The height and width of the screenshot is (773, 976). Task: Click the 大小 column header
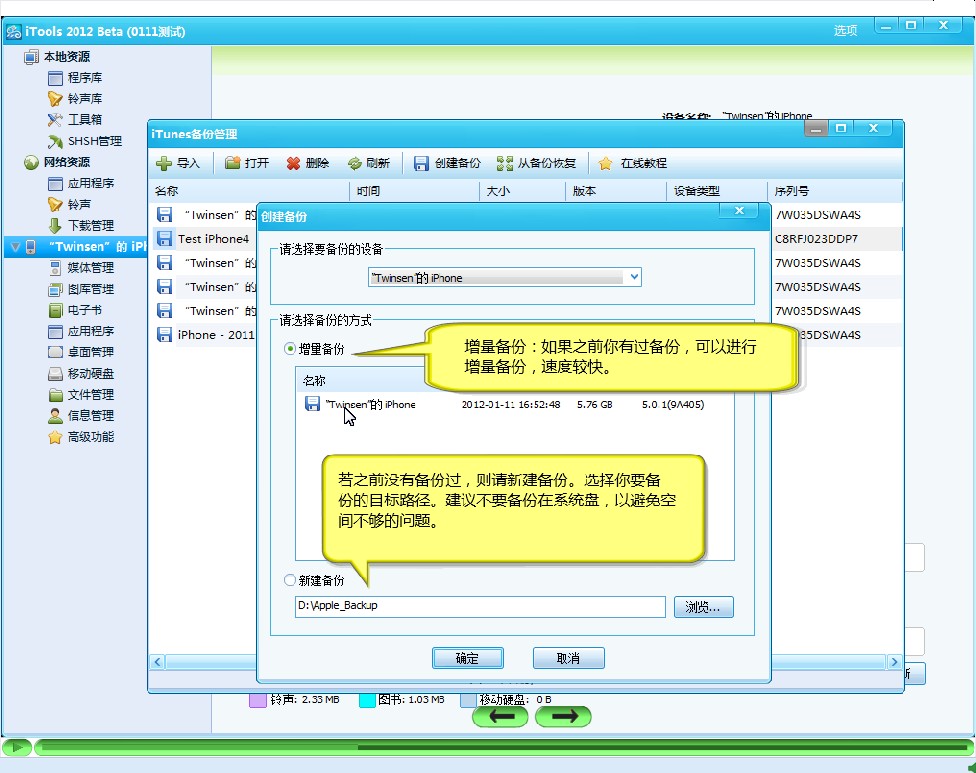click(522, 191)
